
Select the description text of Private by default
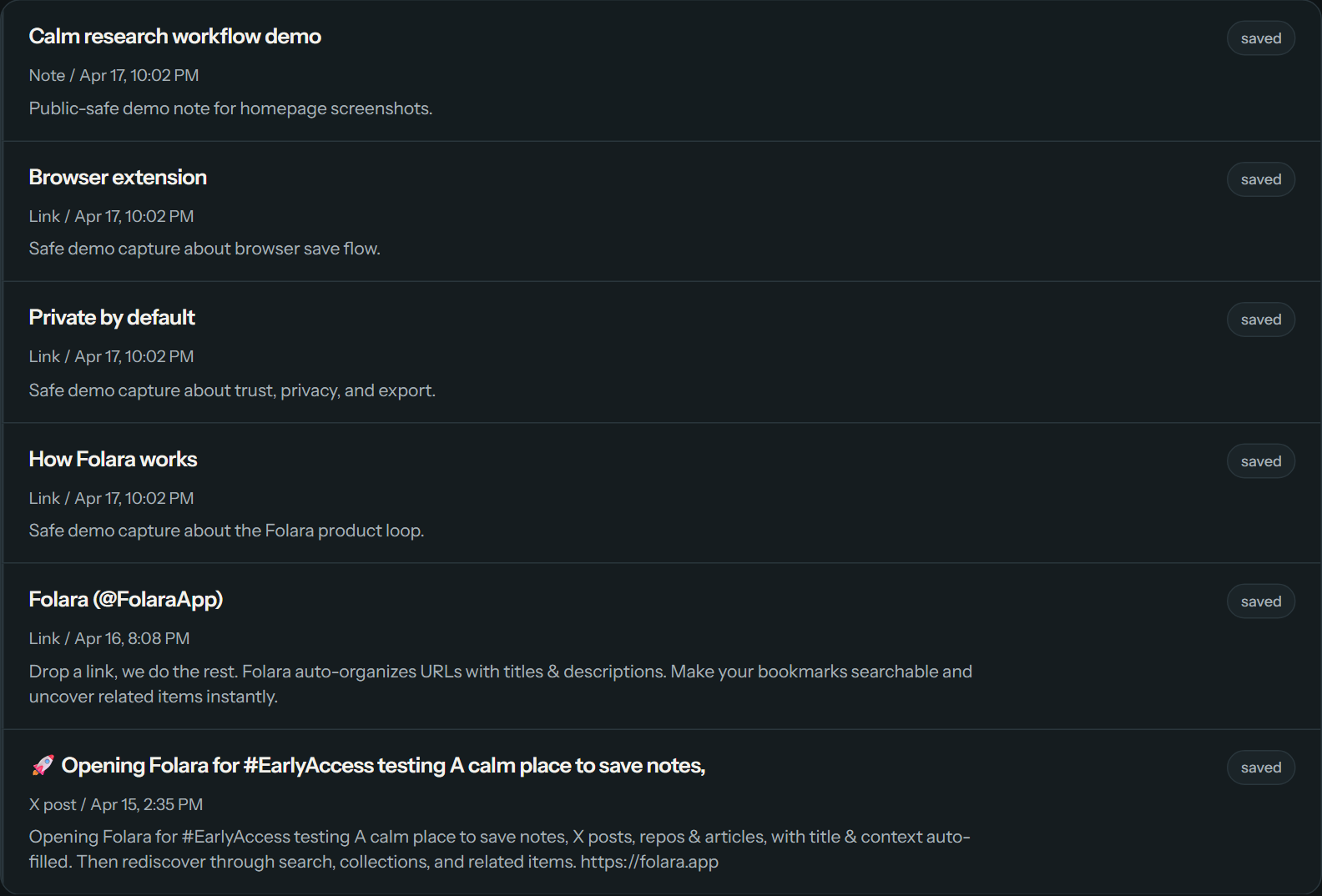[232, 390]
